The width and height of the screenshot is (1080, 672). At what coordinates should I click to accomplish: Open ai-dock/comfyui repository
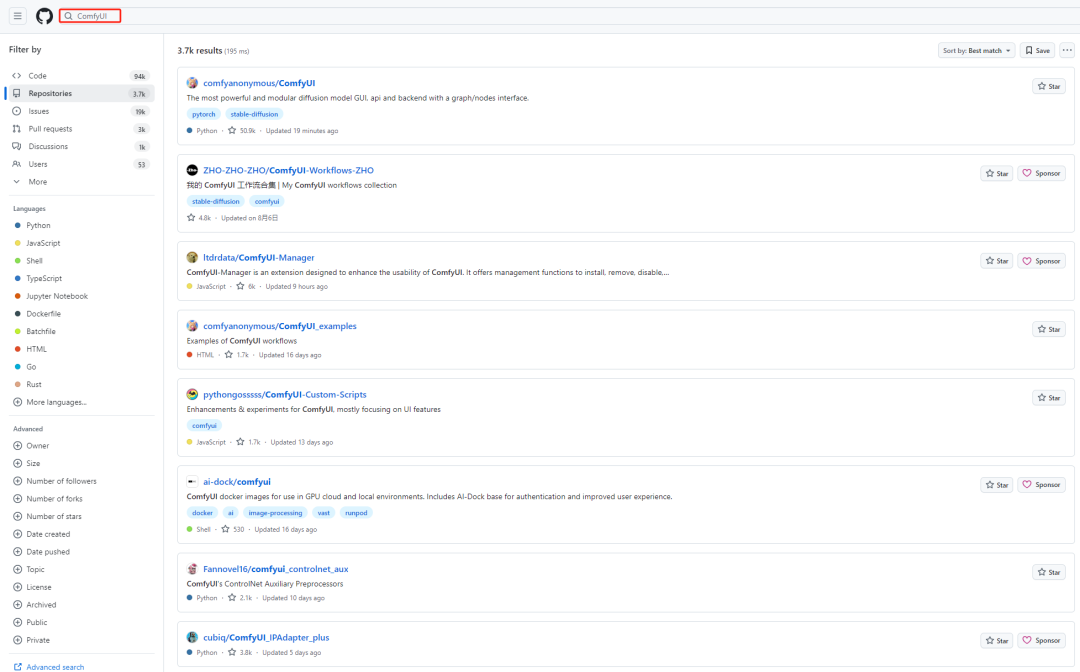pos(237,482)
